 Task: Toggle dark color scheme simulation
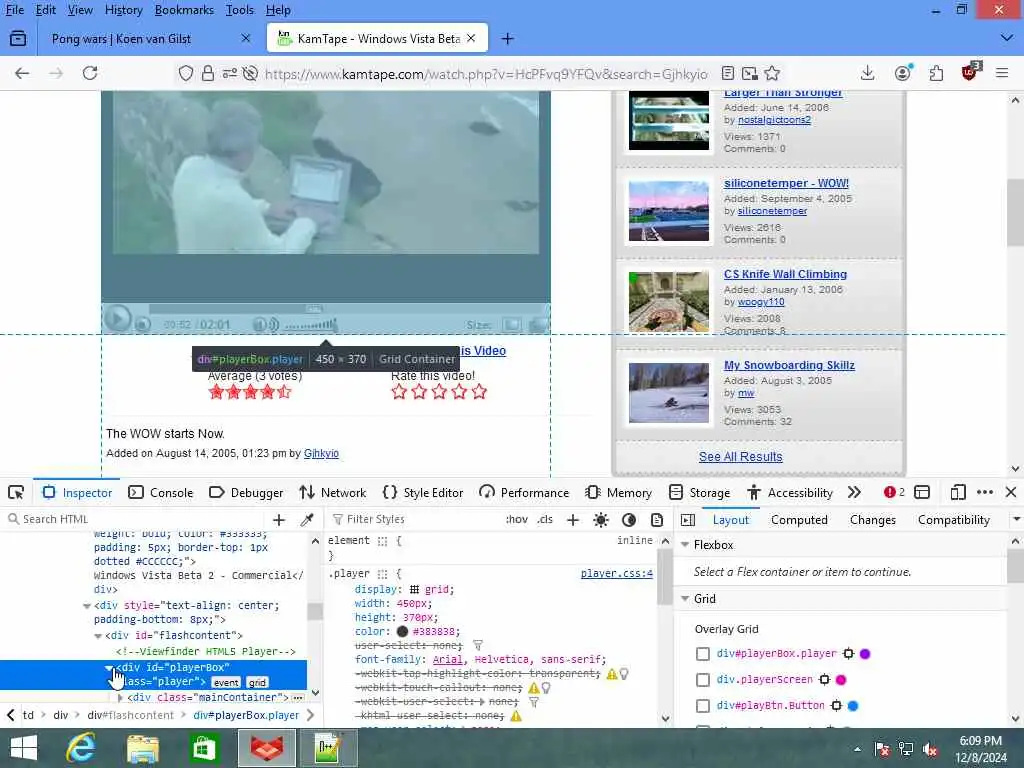click(629, 520)
